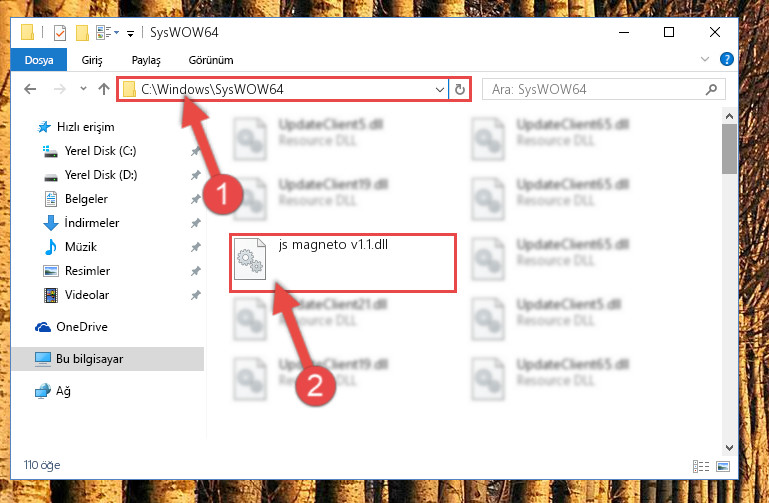The image size is (769, 503).
Task: Unpin Yerel Disk (C:) pin icon
Action: pos(196,151)
